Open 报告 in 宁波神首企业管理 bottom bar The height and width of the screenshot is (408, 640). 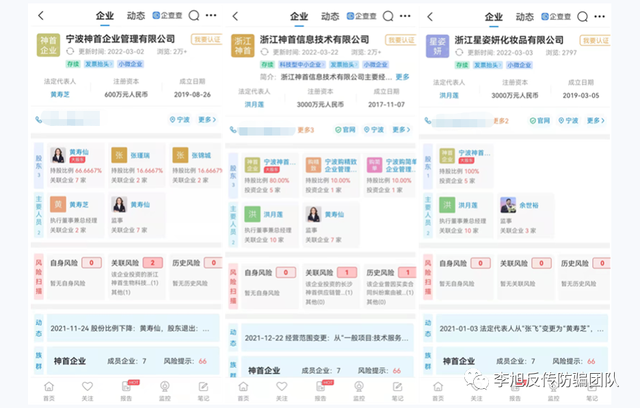[x=127, y=391]
